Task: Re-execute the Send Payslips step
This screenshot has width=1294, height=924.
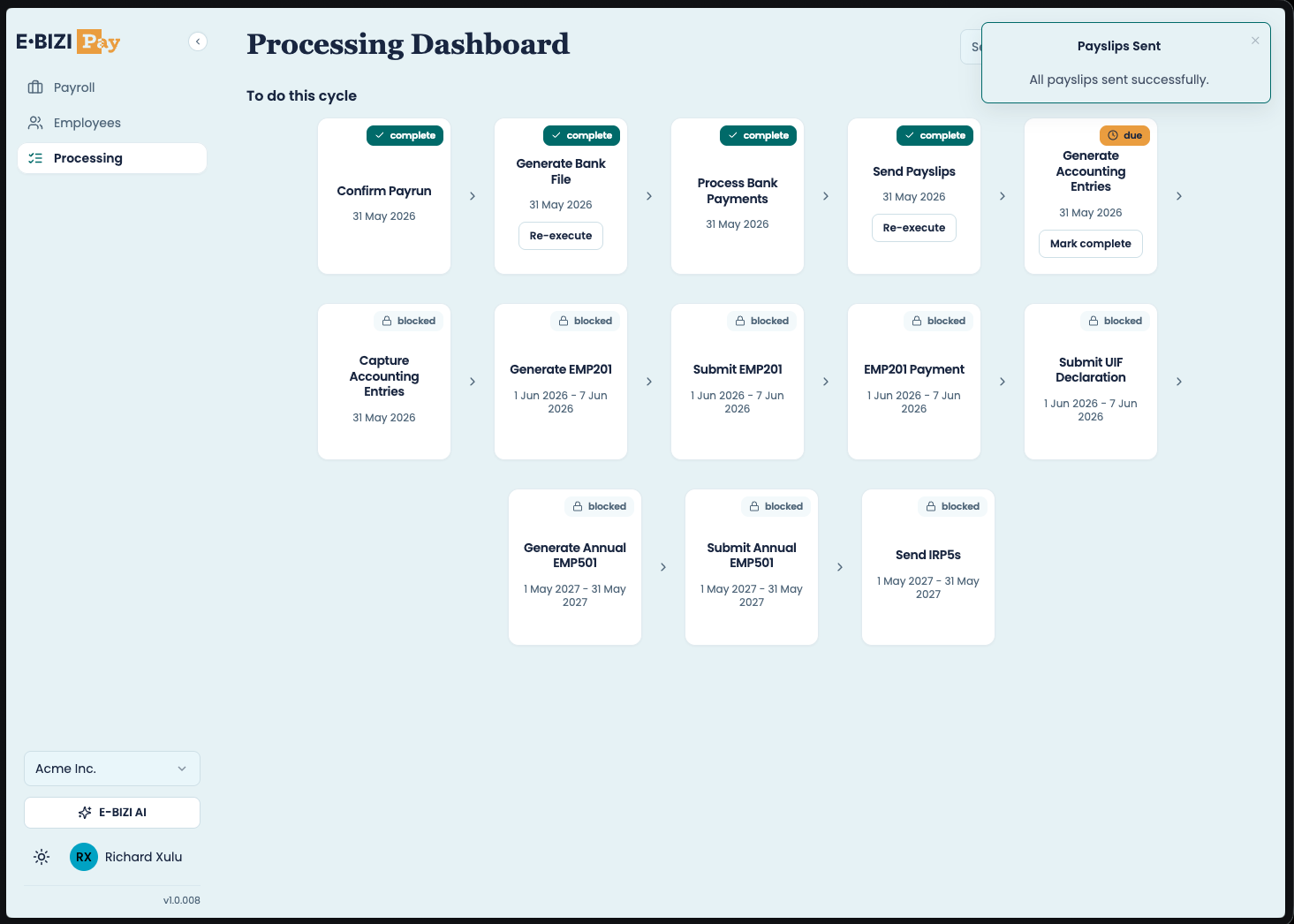Action: pos(914,228)
